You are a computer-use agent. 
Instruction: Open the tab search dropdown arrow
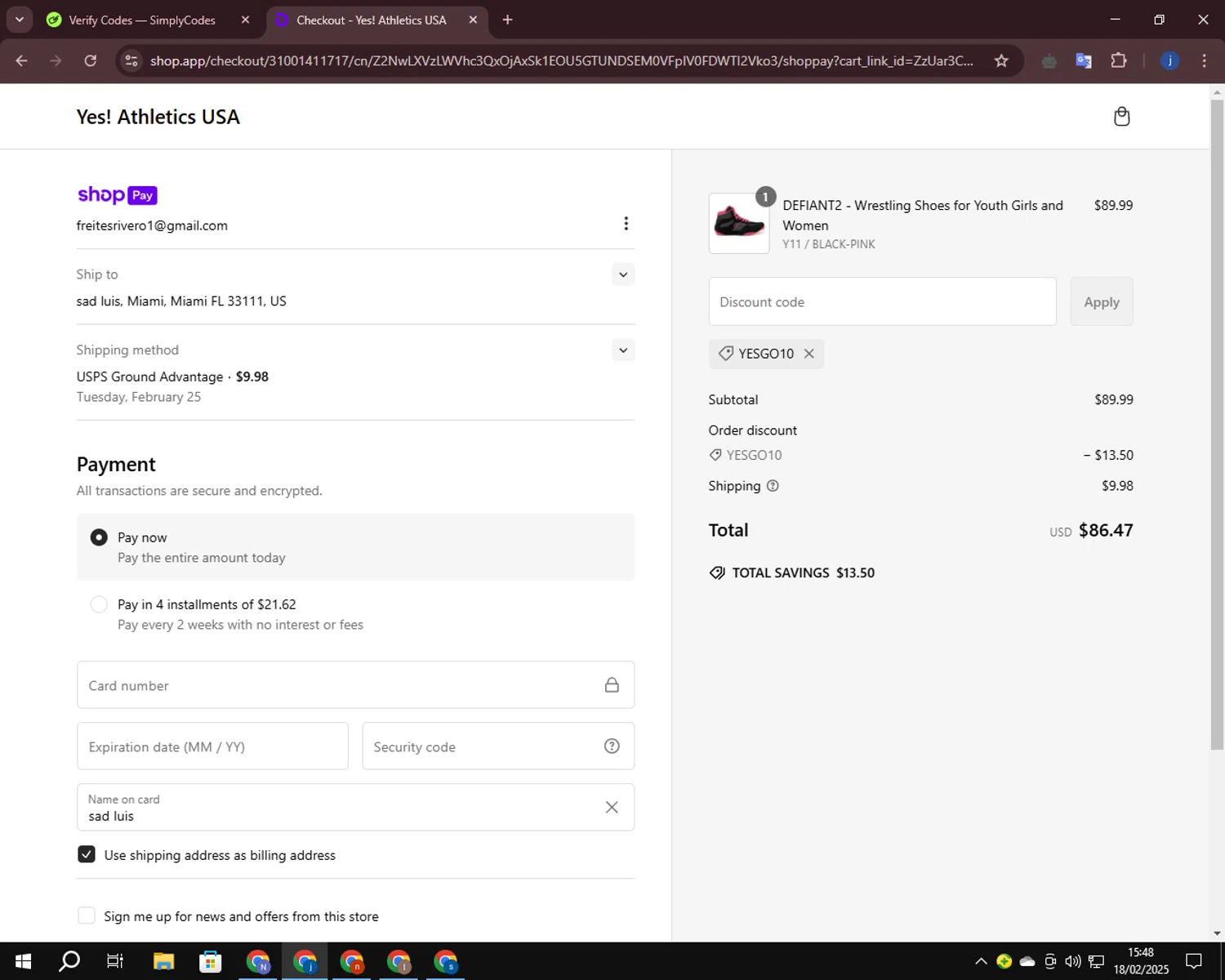(x=19, y=20)
